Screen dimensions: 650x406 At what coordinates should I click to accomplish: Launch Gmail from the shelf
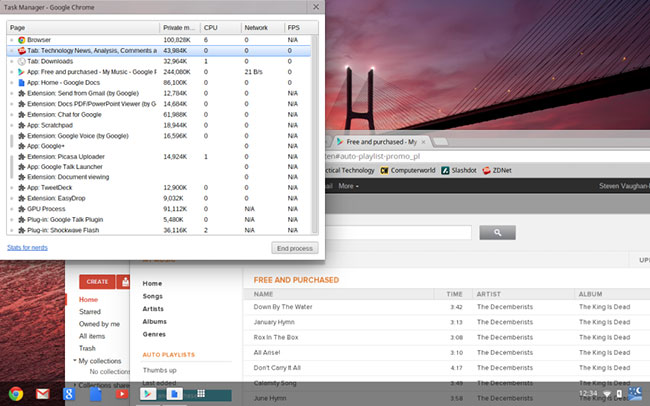tap(42, 393)
